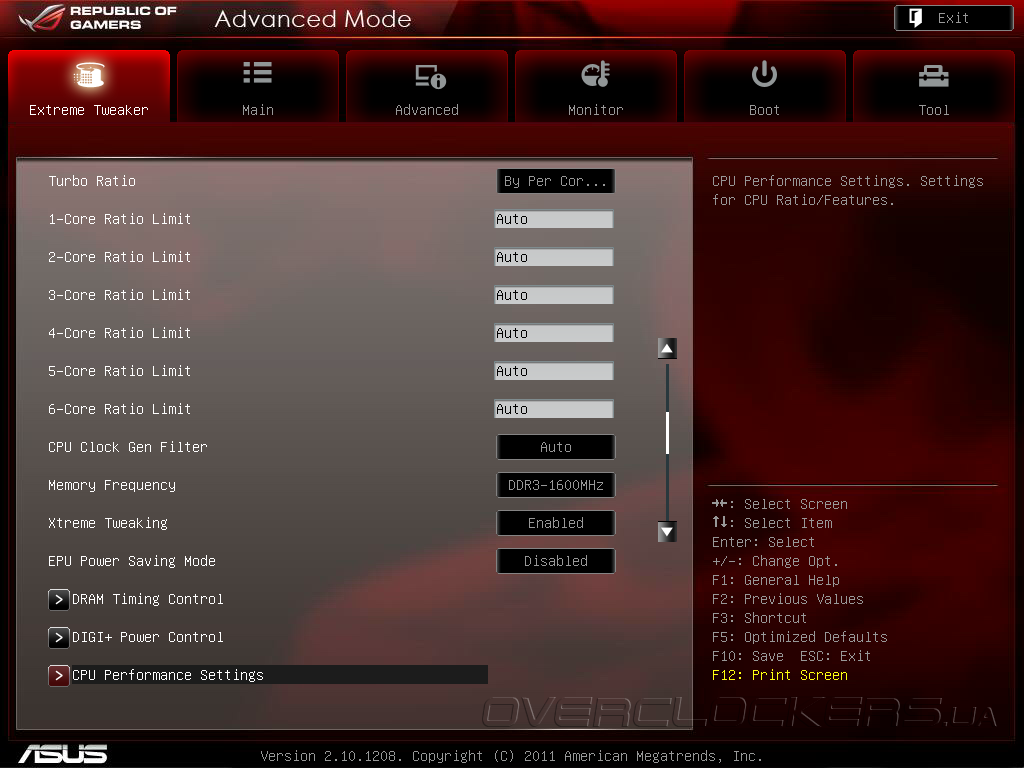Click the scroll down arrow button
The width and height of the screenshot is (1024, 768).
pyautogui.click(x=667, y=532)
